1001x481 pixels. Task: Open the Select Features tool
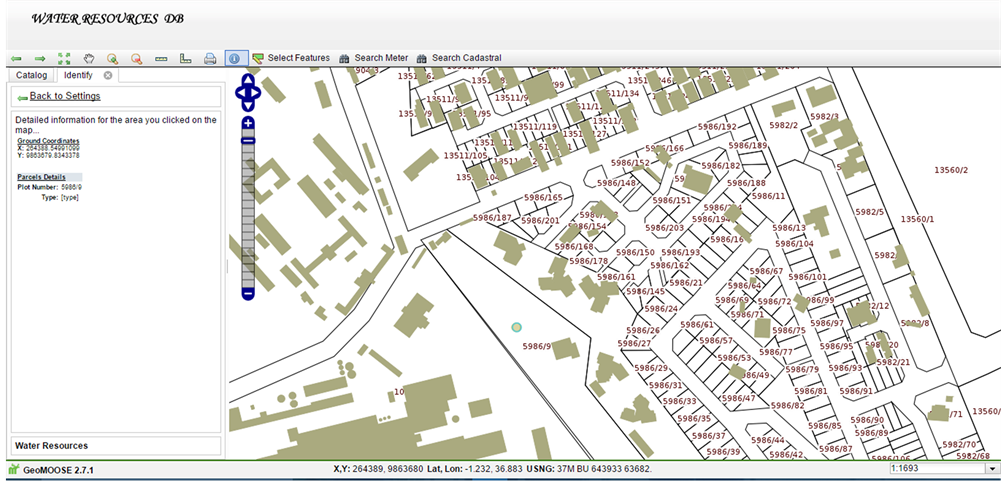coord(291,58)
